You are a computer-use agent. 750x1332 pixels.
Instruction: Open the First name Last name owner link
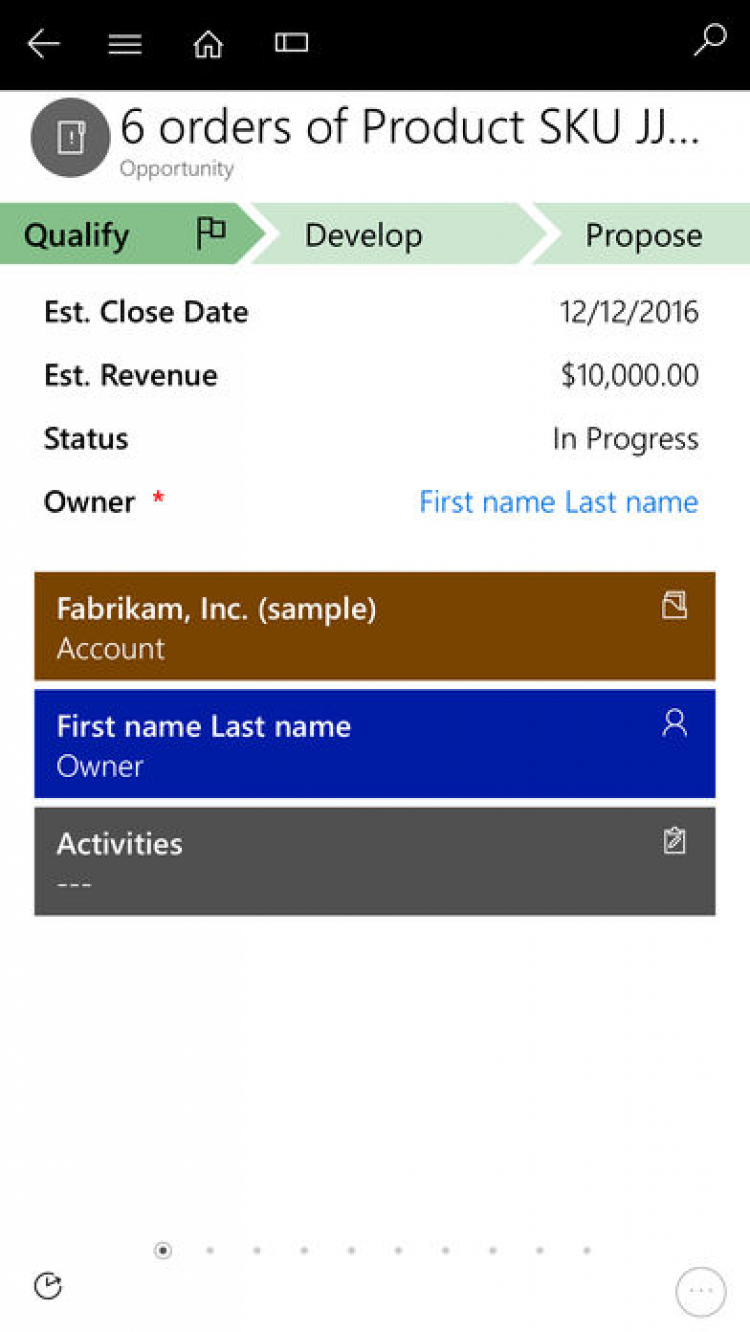pos(558,502)
